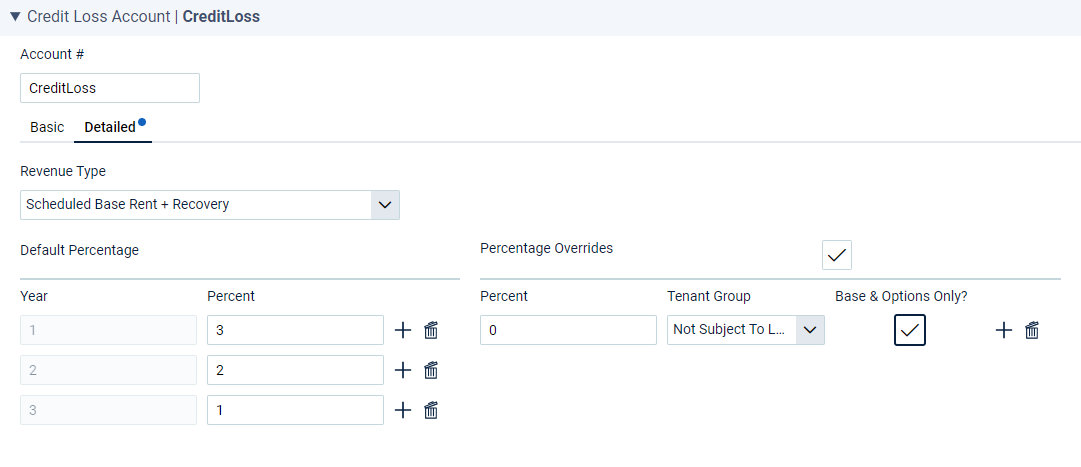The width and height of the screenshot is (1081, 467).
Task: Click the Credit Loss Account header title
Action: [x=143, y=17]
